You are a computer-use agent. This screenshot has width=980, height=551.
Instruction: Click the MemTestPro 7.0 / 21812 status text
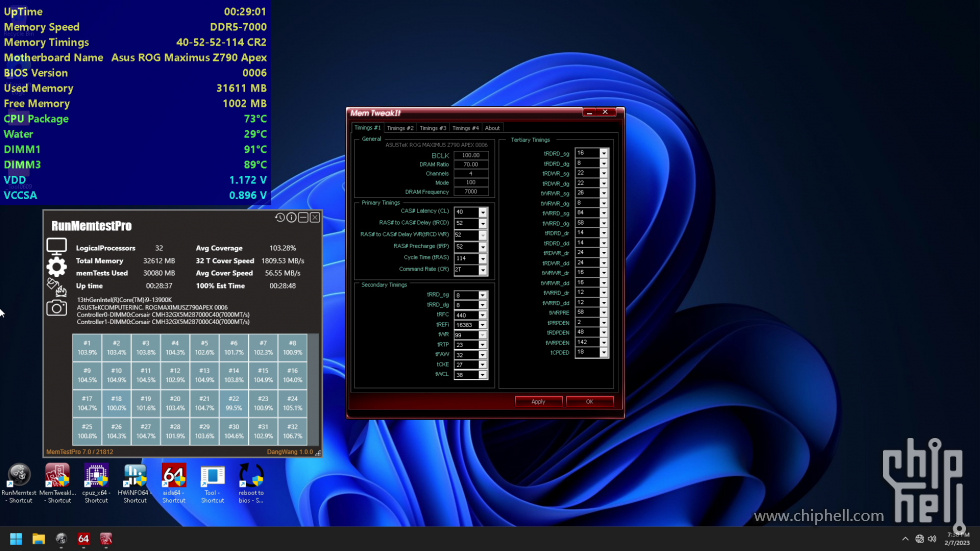(x=79, y=452)
